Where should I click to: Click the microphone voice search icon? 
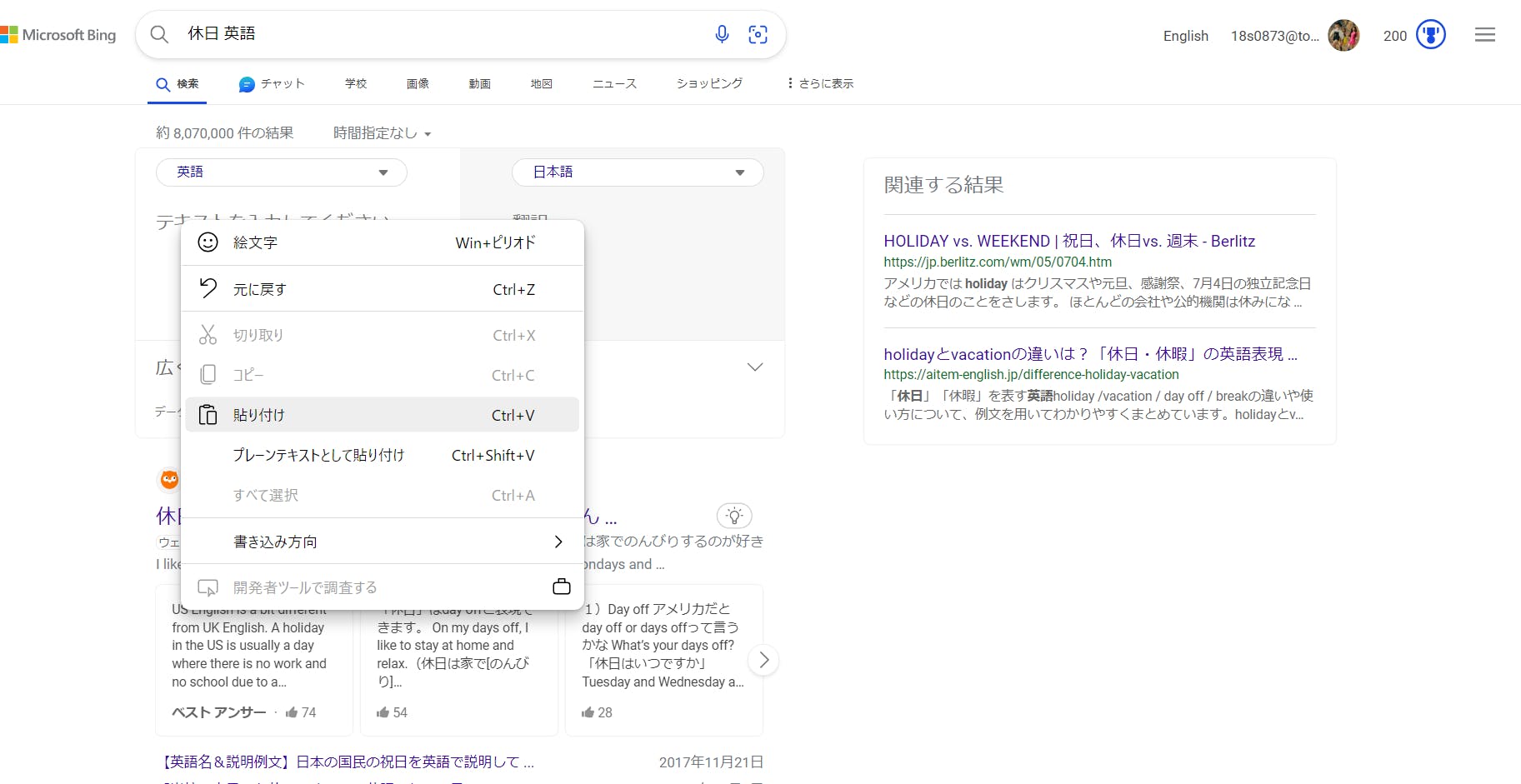point(722,34)
